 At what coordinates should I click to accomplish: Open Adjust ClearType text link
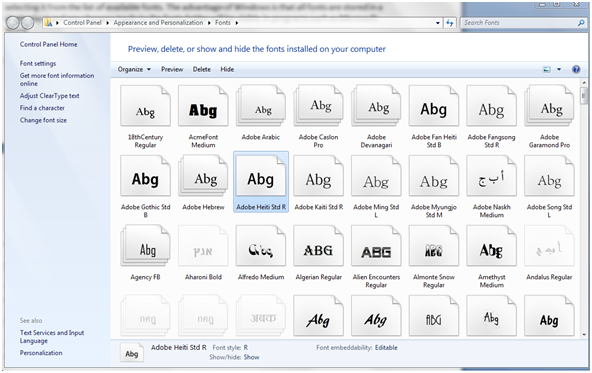pyautogui.click(x=49, y=96)
